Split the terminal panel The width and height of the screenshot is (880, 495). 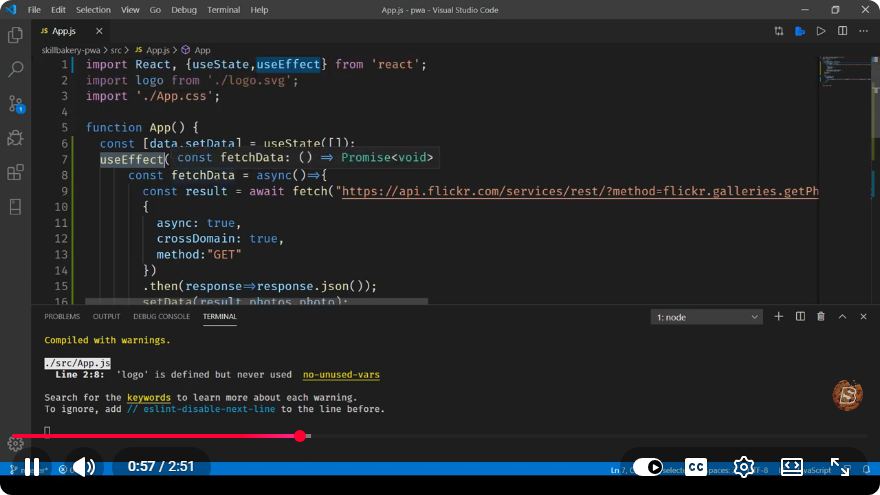pos(800,317)
